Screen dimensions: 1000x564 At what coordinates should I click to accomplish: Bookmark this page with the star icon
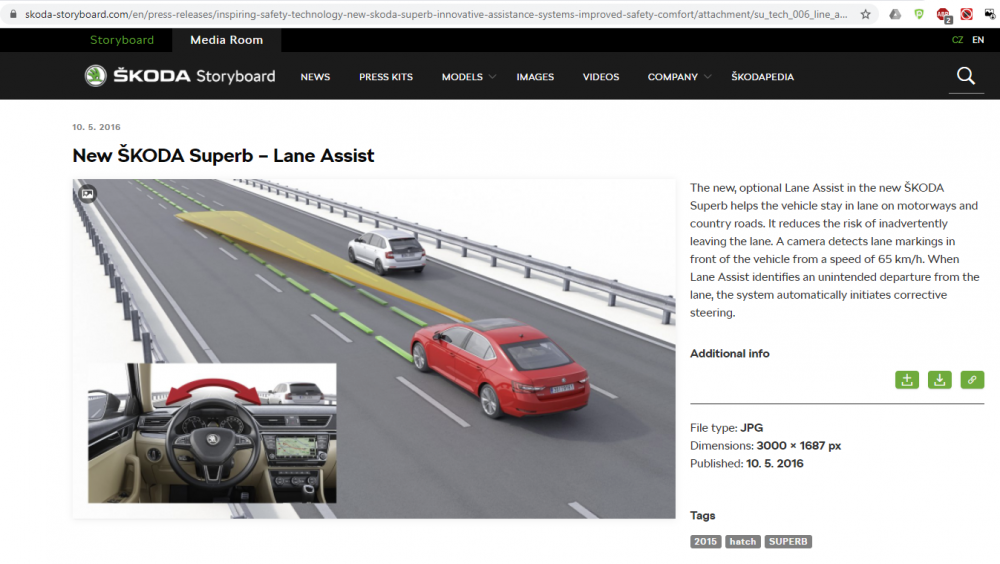tap(865, 14)
